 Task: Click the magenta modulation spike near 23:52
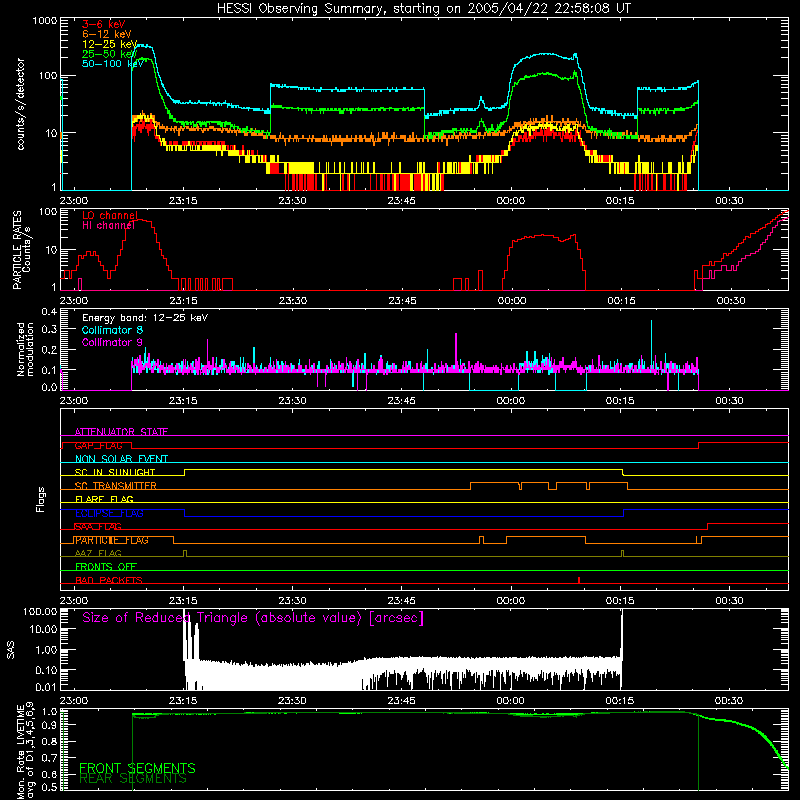point(456,351)
